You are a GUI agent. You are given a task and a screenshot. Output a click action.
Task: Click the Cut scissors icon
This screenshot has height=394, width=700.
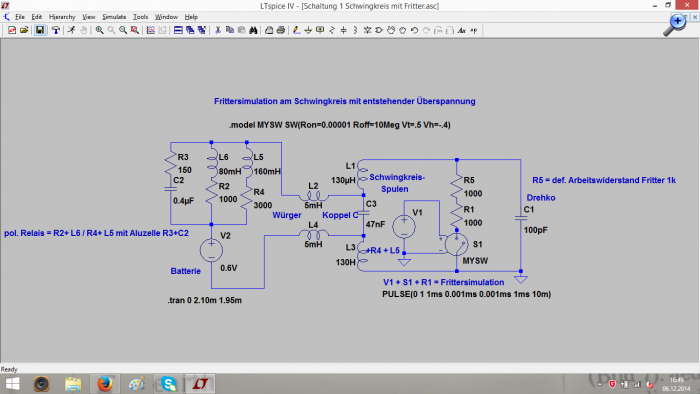click(218, 30)
